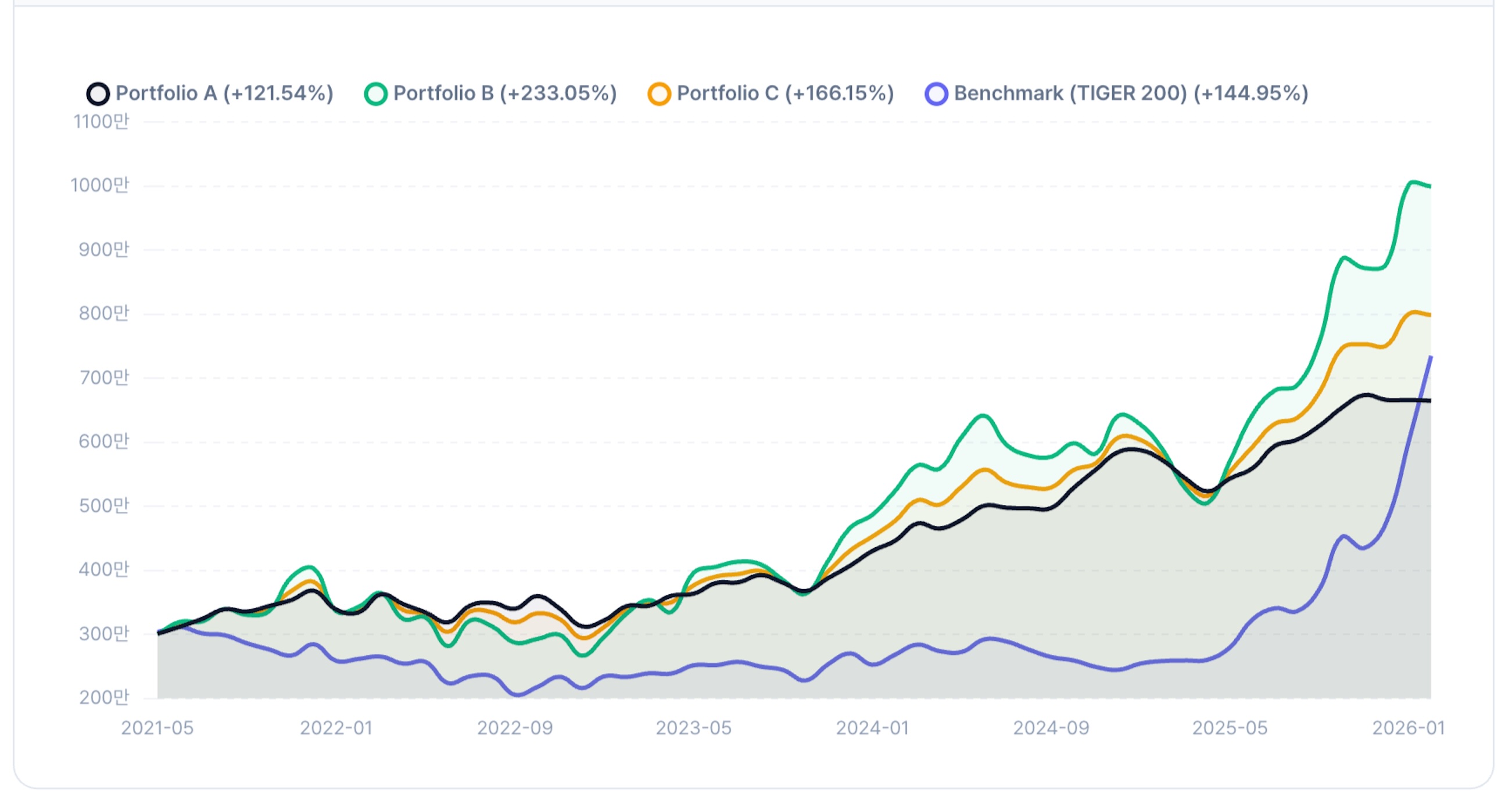Screen dimensions: 1512x797
Task: Click the 2026-01 x-axis date label
Action: pos(1408,728)
